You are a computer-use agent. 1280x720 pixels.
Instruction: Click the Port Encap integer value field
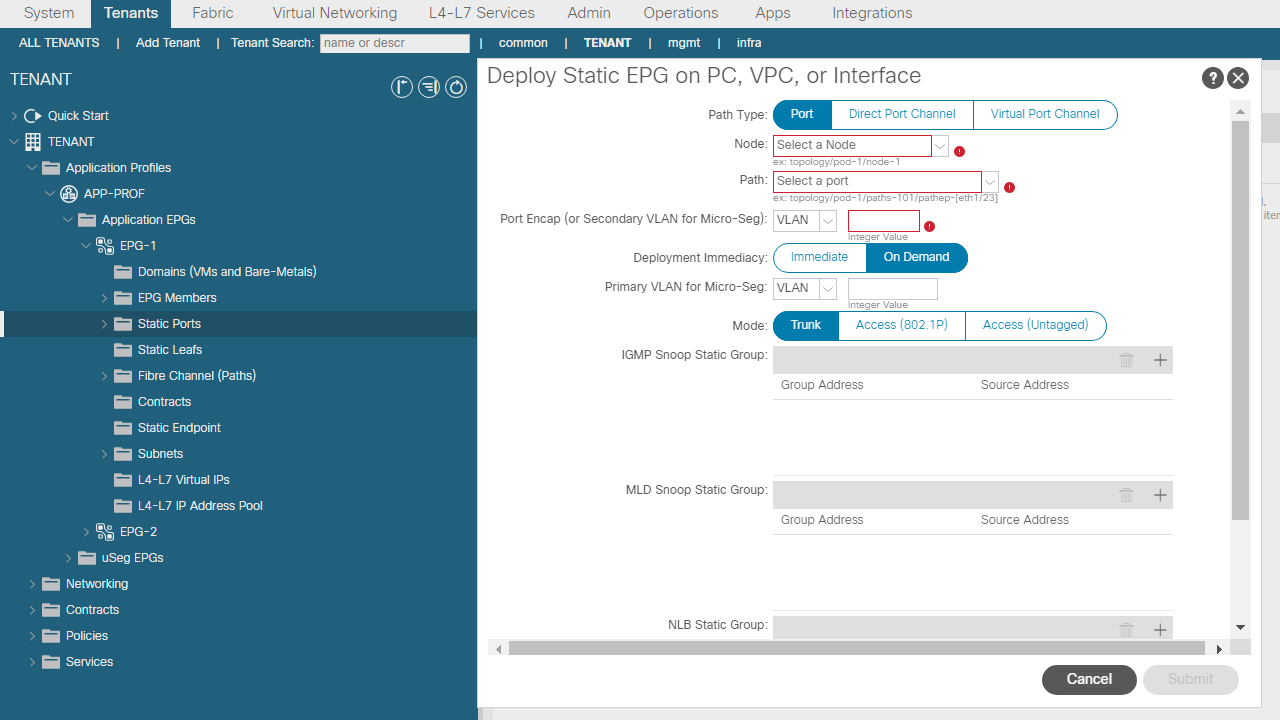click(884, 221)
